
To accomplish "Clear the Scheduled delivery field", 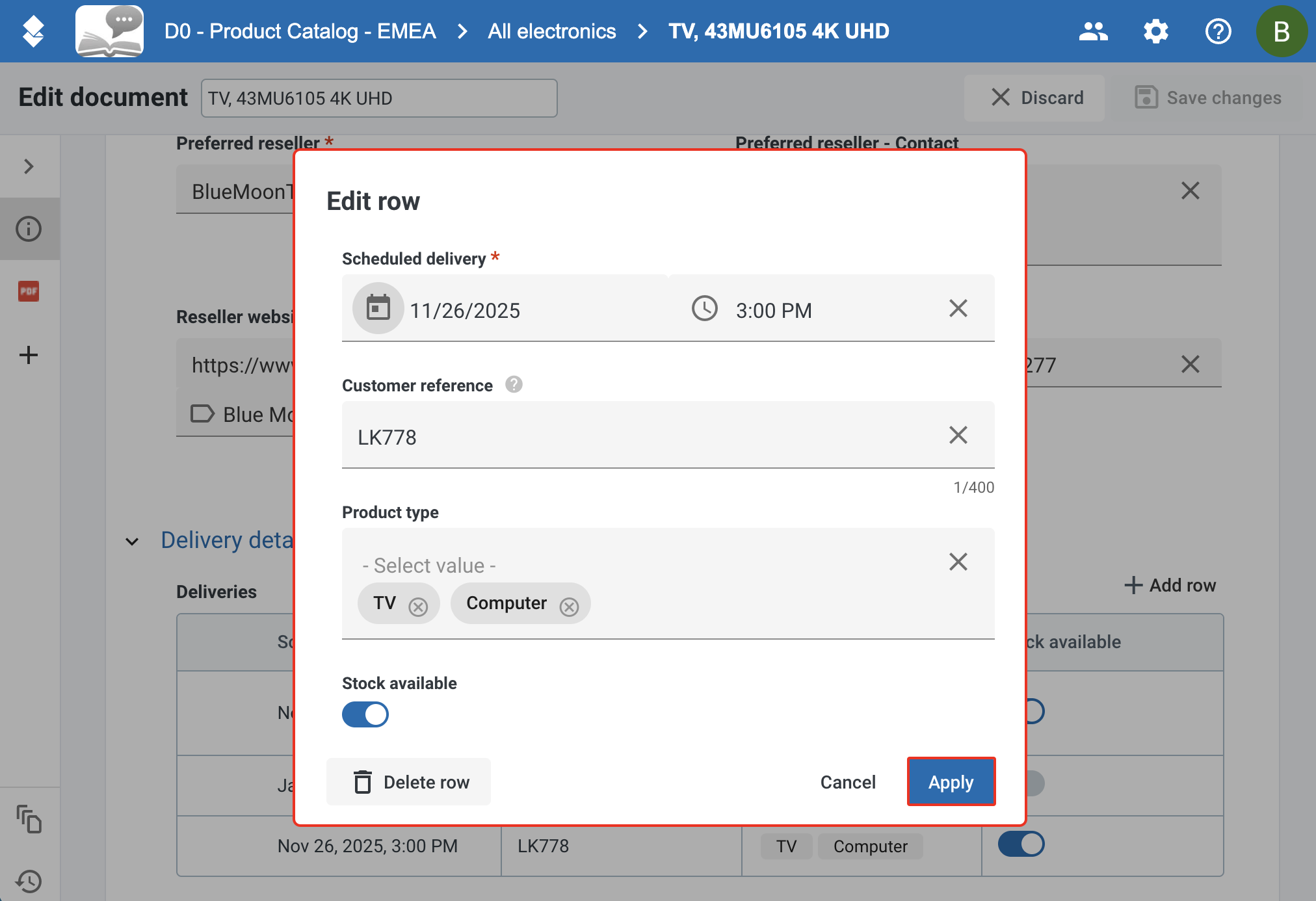I will (958, 308).
